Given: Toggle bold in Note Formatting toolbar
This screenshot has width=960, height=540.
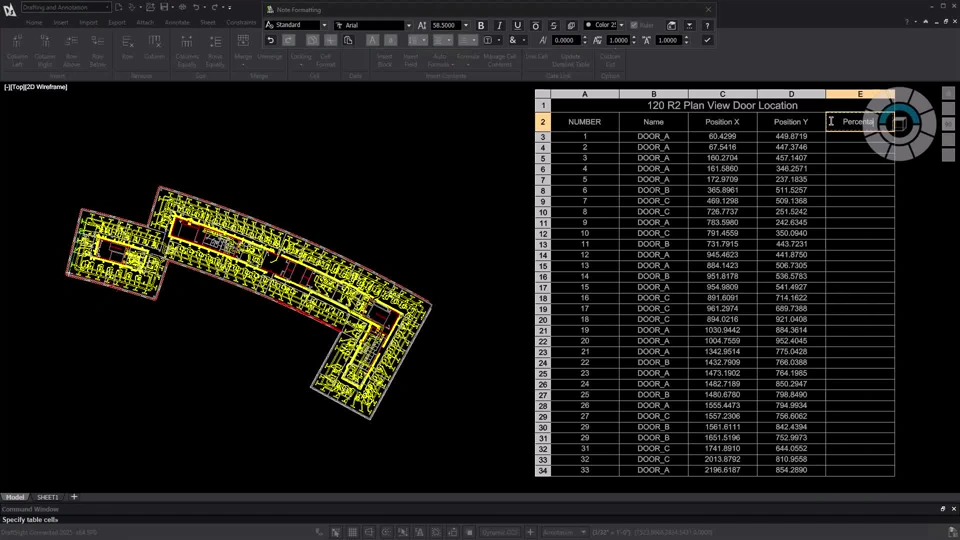Looking at the screenshot, I should pyautogui.click(x=481, y=25).
